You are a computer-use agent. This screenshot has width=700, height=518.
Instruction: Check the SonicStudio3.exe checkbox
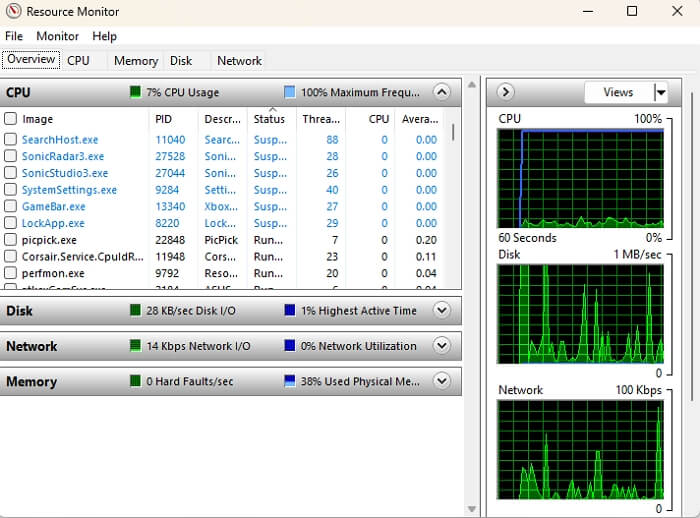10,173
